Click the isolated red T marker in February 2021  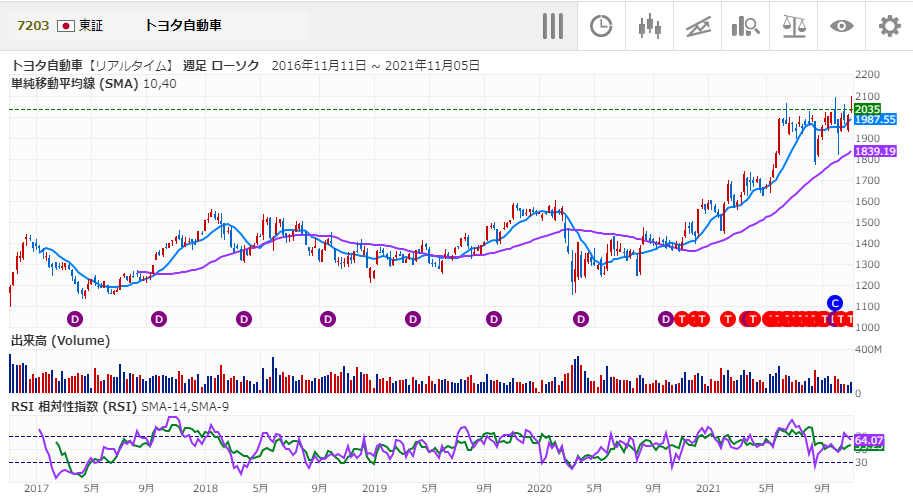[x=728, y=319]
